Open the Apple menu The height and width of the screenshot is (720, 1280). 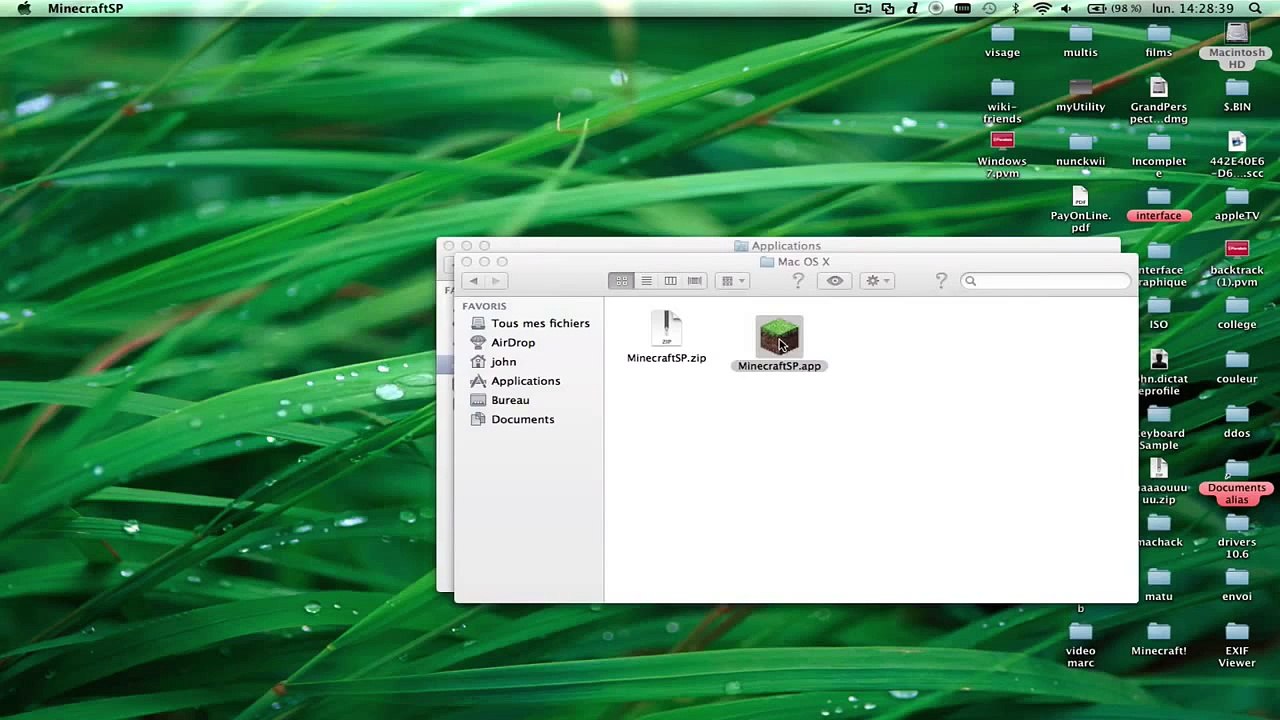[x=24, y=9]
